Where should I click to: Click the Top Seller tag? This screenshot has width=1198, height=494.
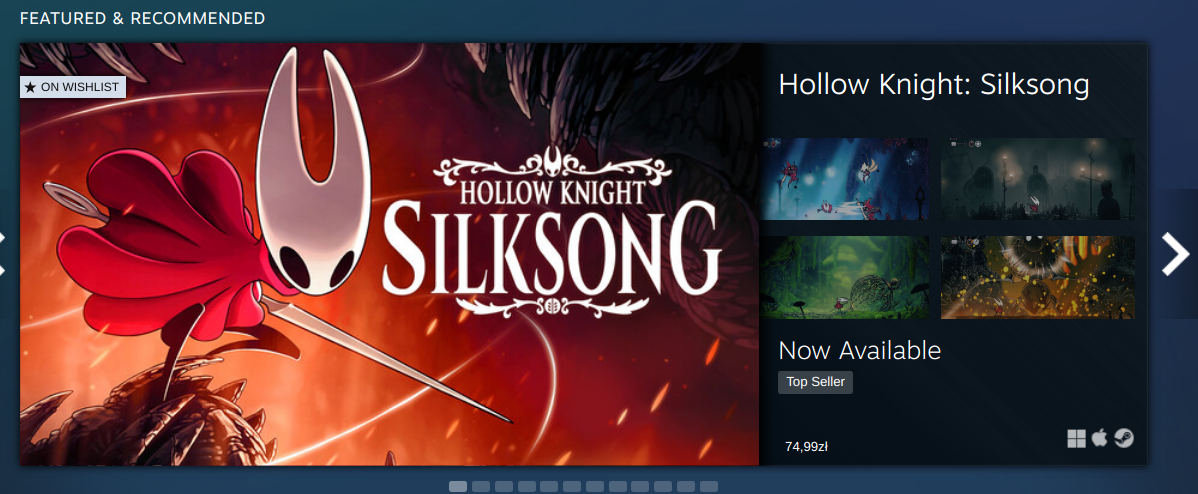pos(815,383)
